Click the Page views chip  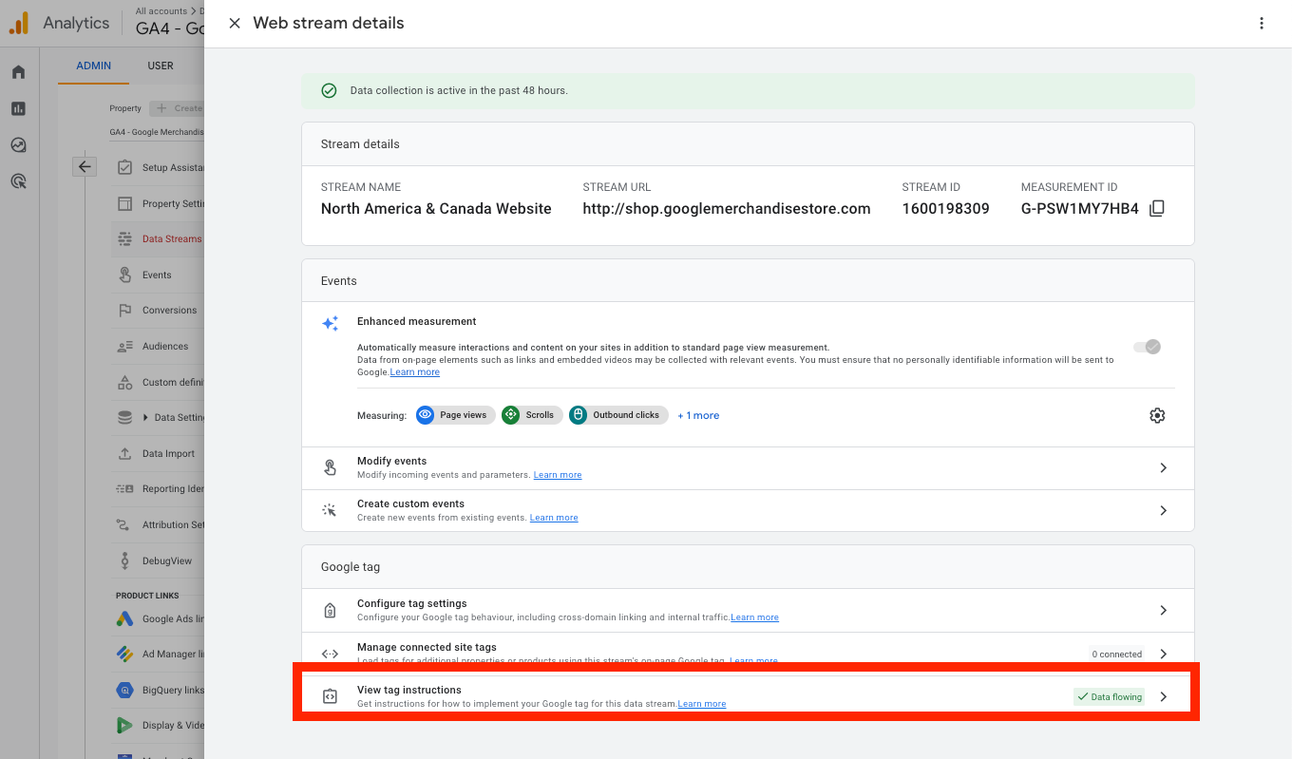(x=455, y=415)
